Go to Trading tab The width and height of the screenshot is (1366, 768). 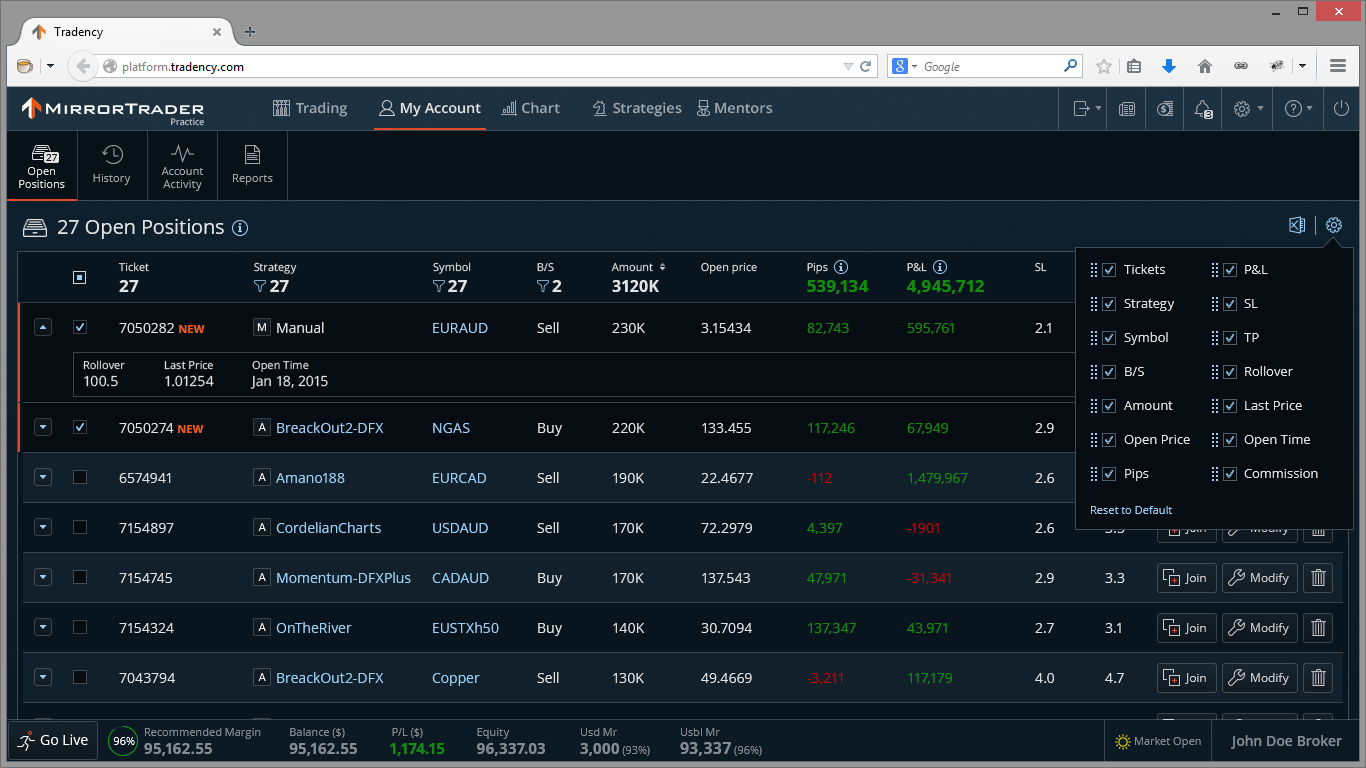(310, 108)
